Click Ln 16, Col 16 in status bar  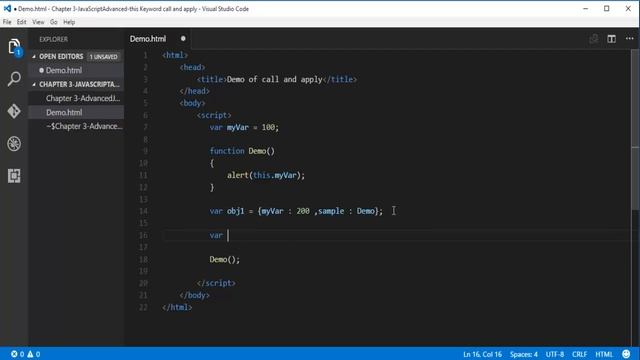[x=482, y=354]
